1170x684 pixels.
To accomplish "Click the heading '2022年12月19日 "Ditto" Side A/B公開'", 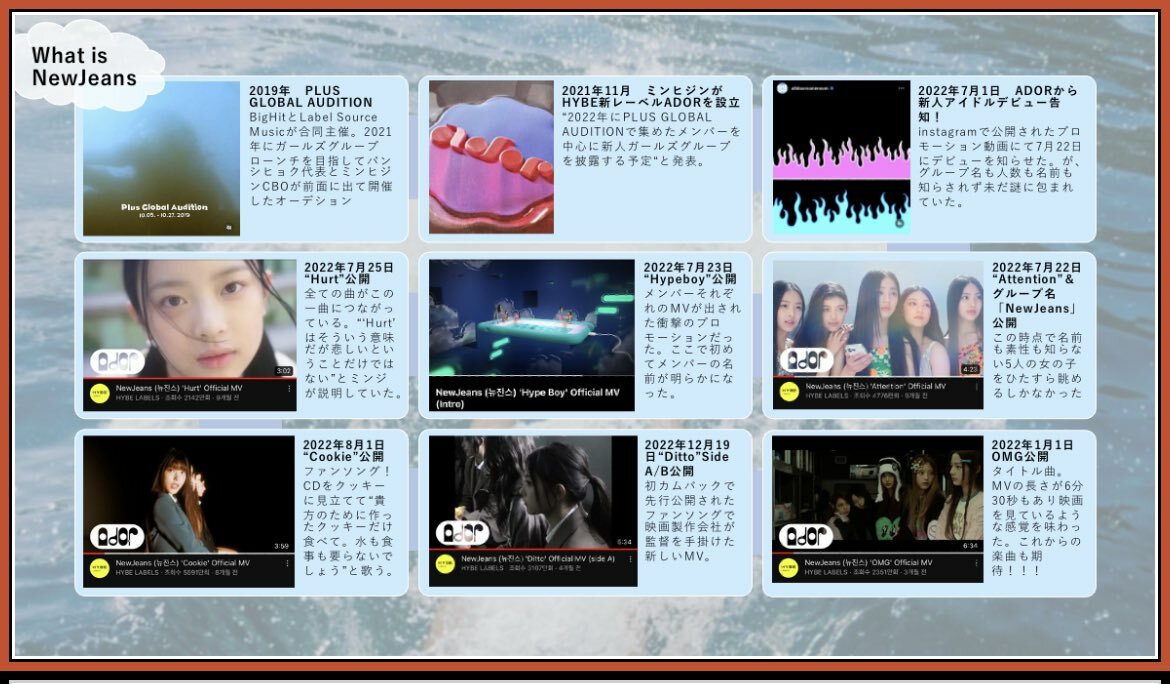I will tap(687, 457).
